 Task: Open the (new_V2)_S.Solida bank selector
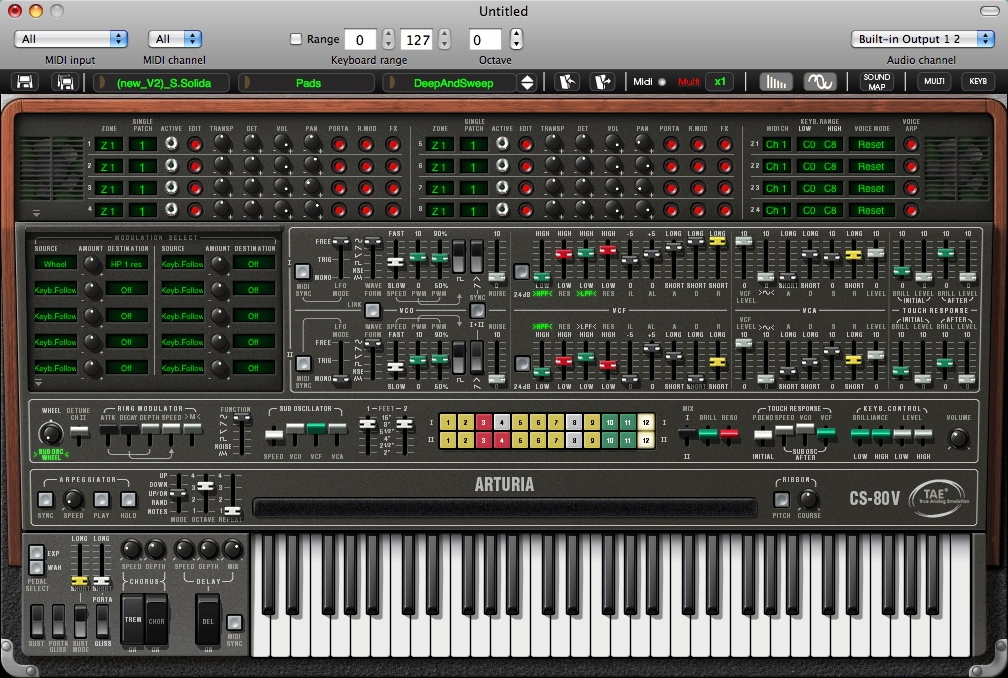[x=163, y=83]
